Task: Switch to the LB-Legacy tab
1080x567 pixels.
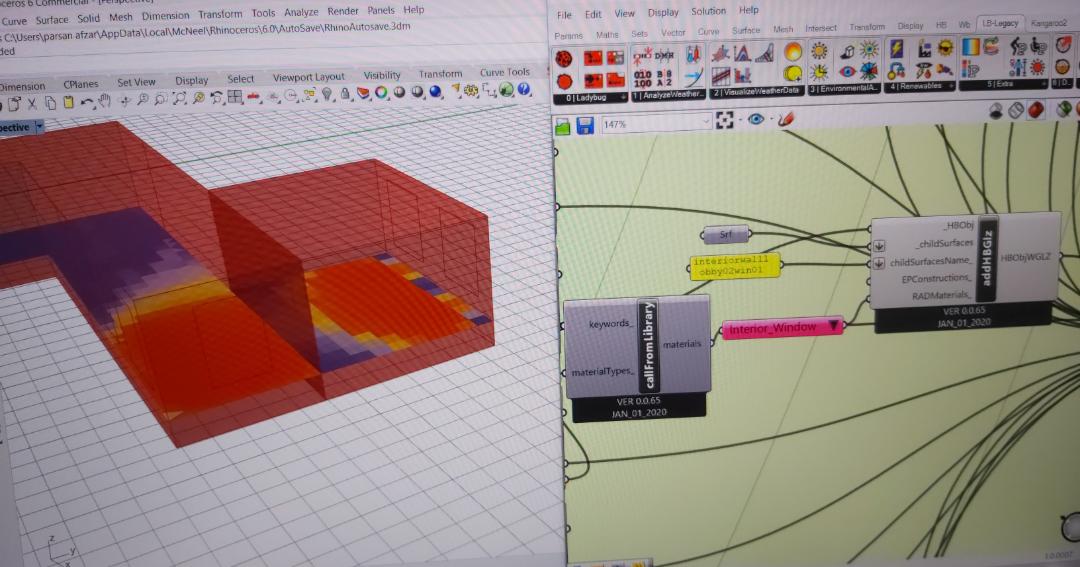Action: point(1000,23)
